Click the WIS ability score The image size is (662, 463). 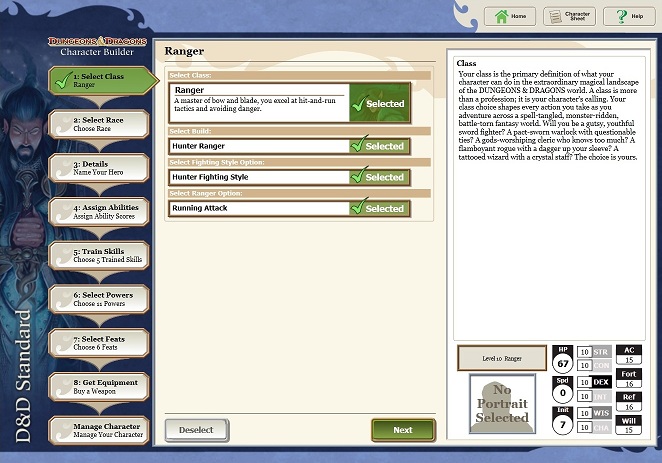click(594, 413)
